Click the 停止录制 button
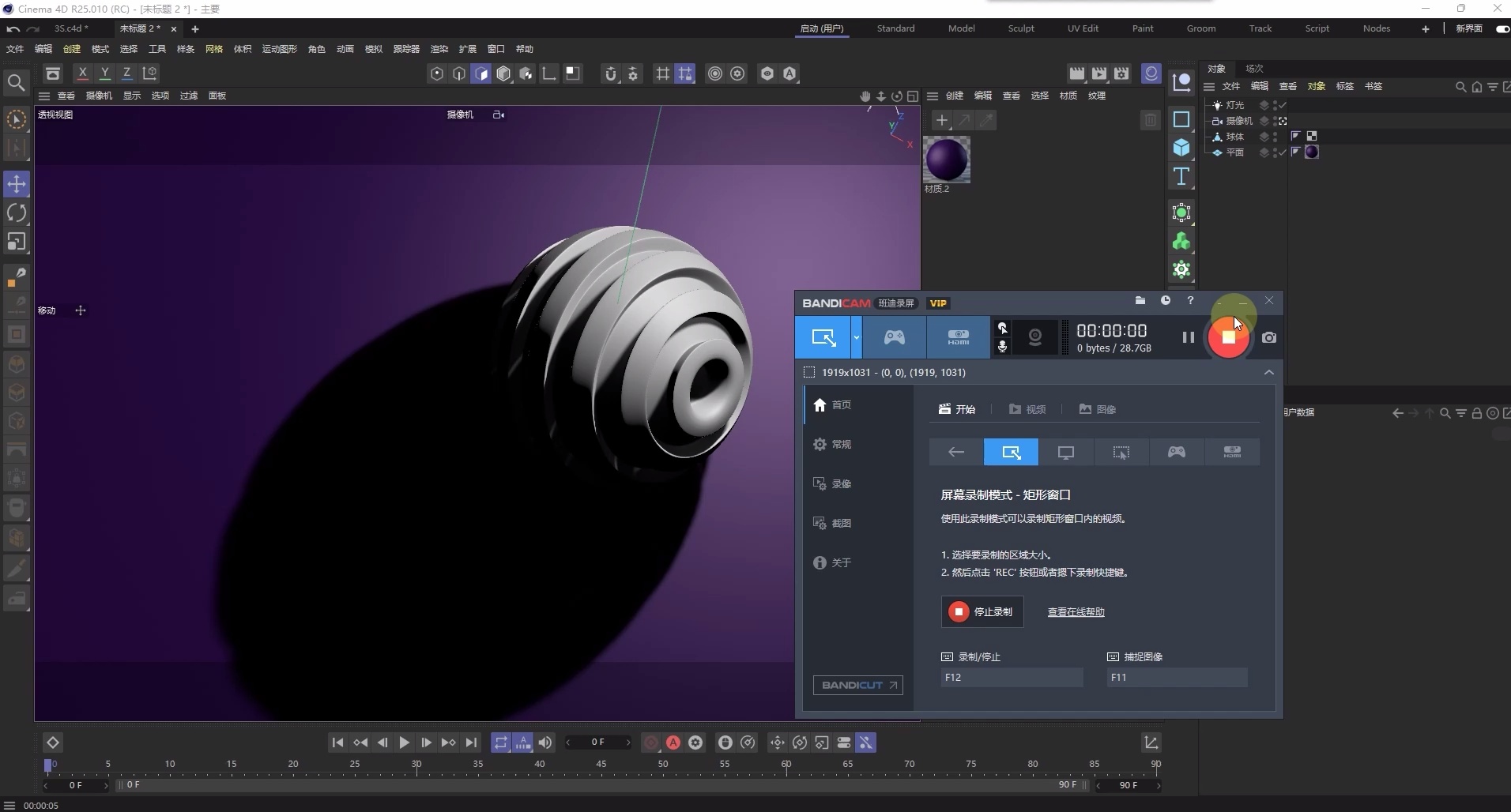This screenshot has width=1511, height=812. click(982, 612)
